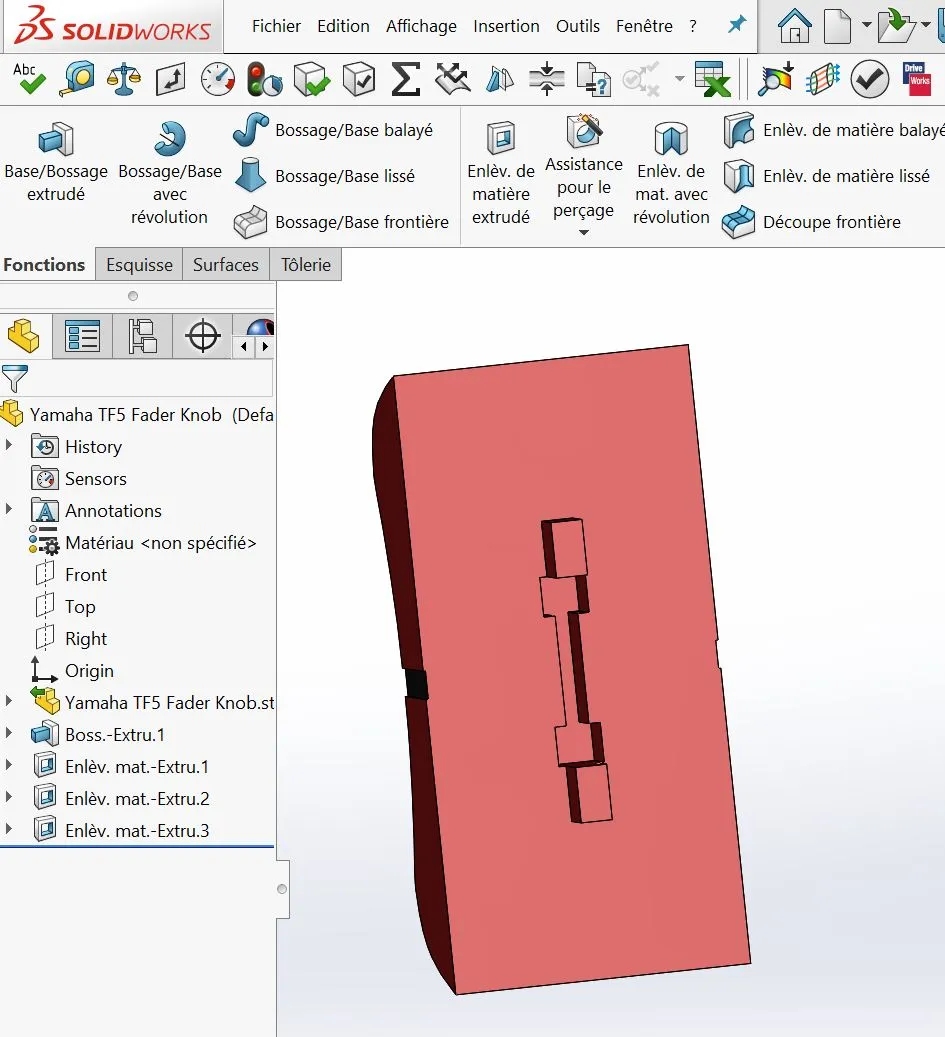The height and width of the screenshot is (1037, 945).
Task: Show the DimXpertManager crosshair tab
Action: pyautogui.click(x=202, y=336)
